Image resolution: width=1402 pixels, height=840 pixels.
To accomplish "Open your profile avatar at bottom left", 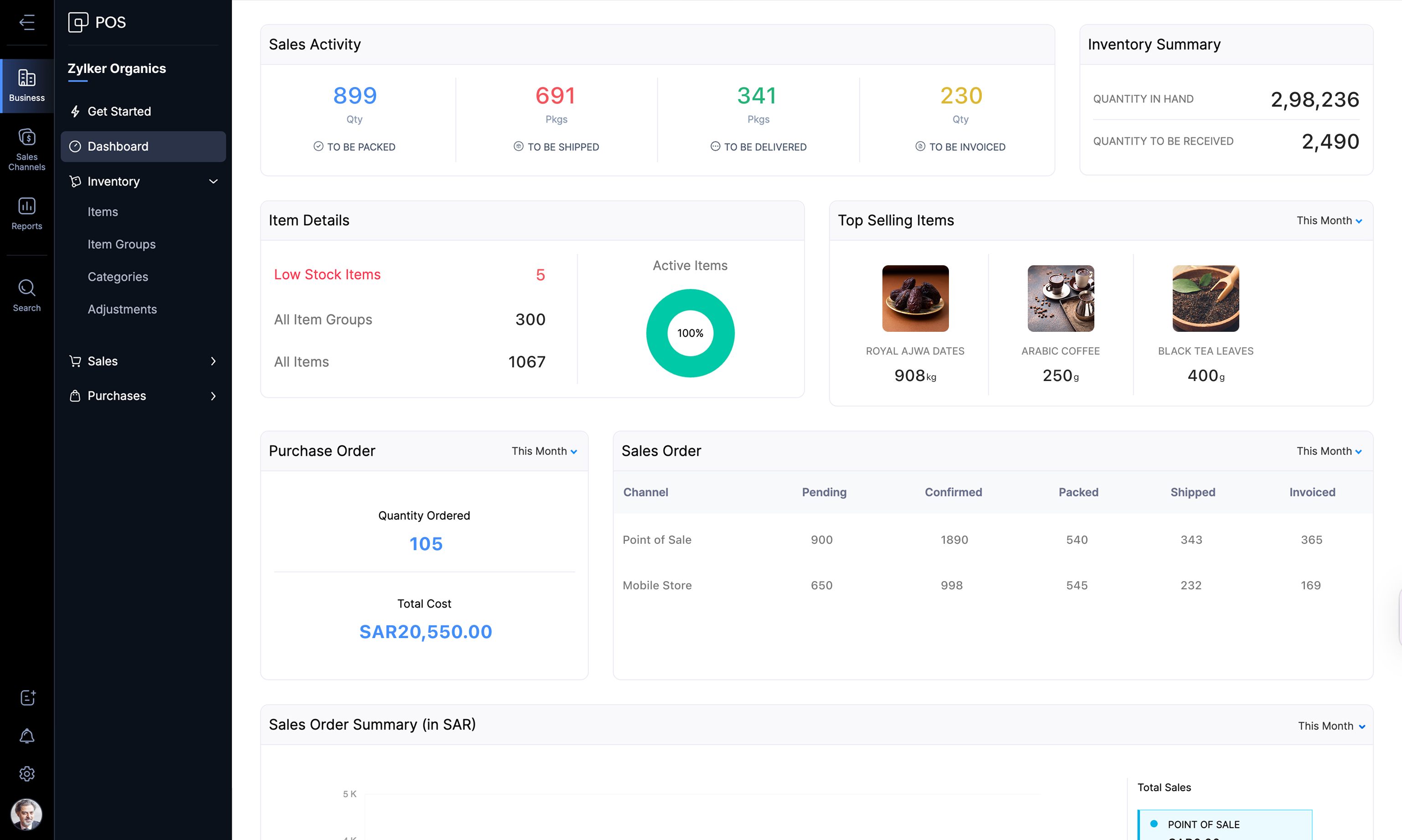I will pyautogui.click(x=26, y=814).
